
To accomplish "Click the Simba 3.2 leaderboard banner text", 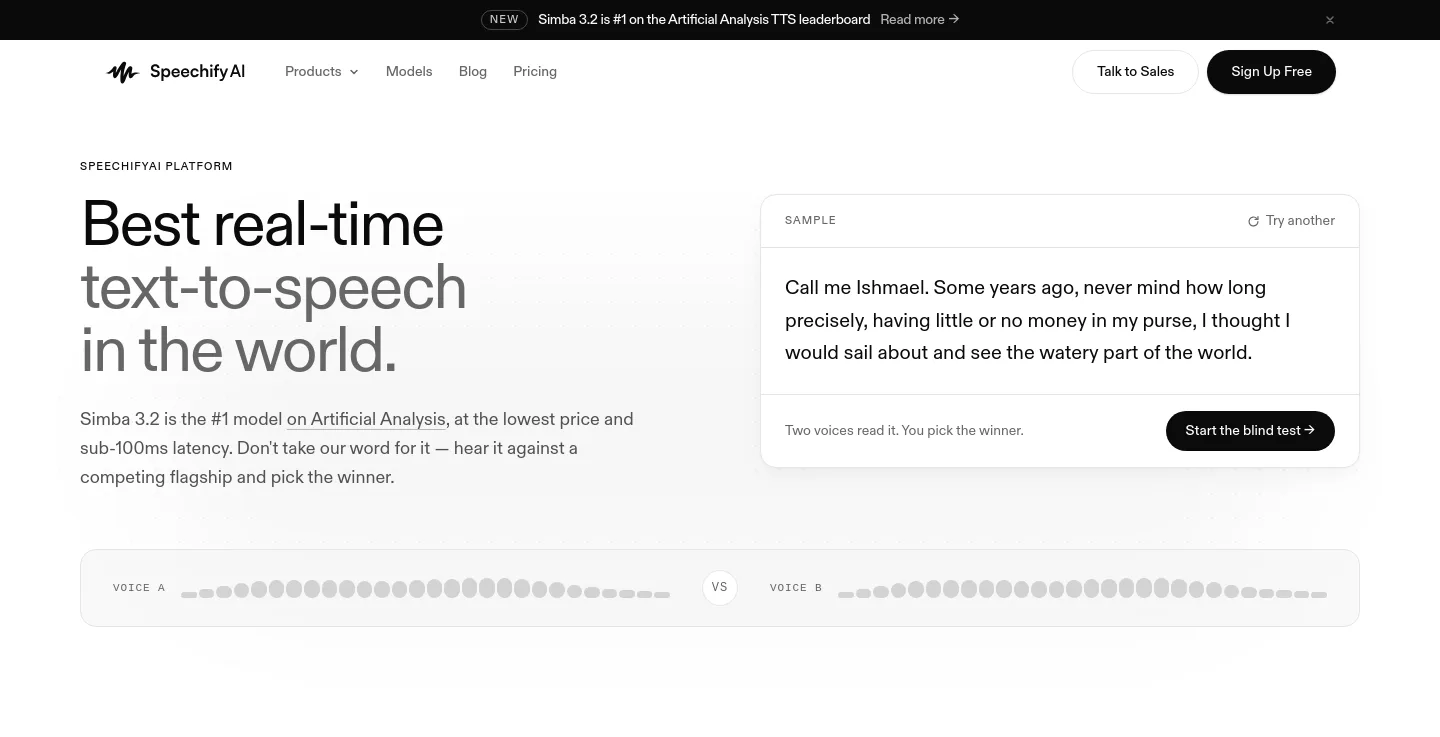I will click(x=704, y=19).
